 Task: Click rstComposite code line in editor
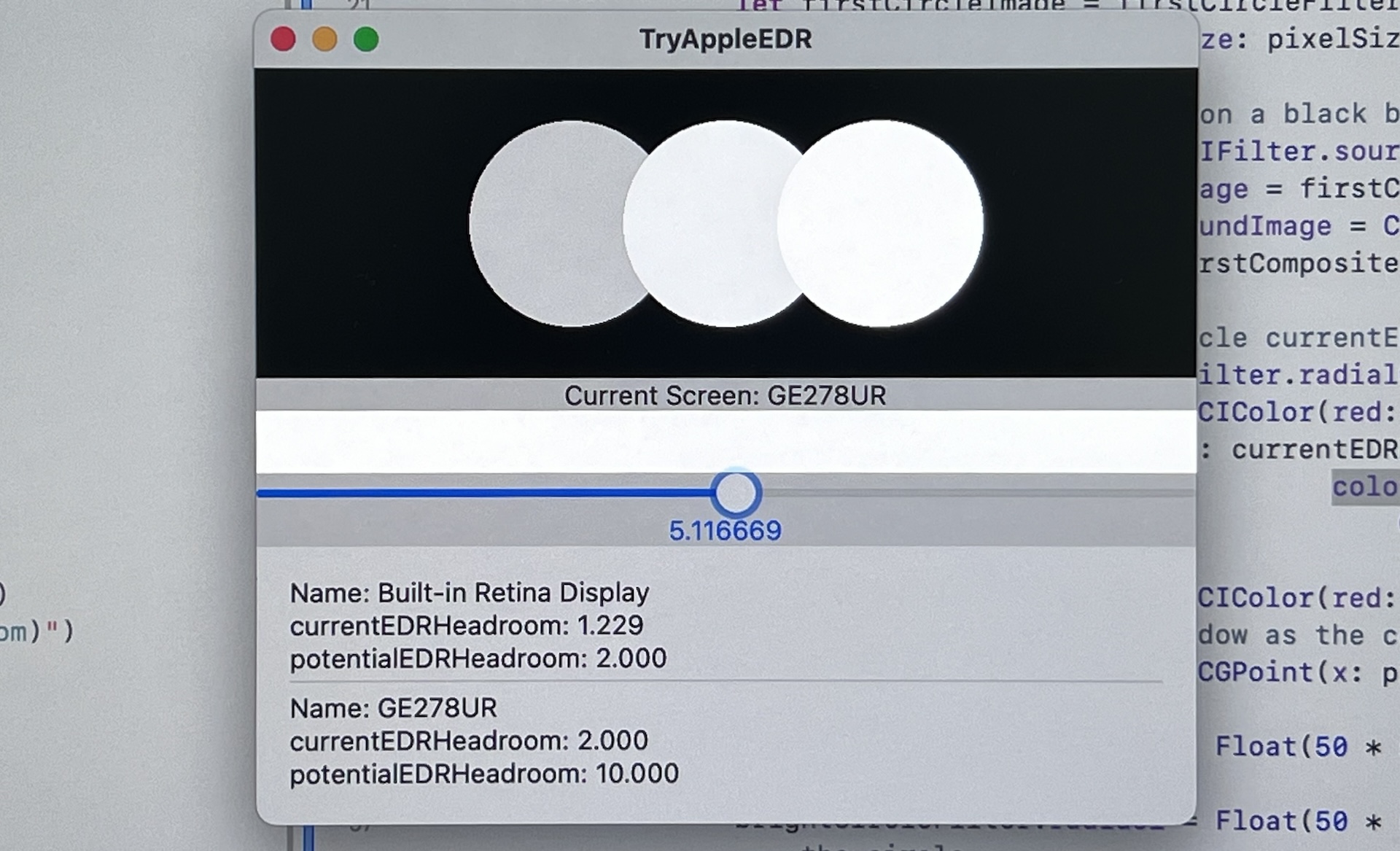pos(1299,263)
